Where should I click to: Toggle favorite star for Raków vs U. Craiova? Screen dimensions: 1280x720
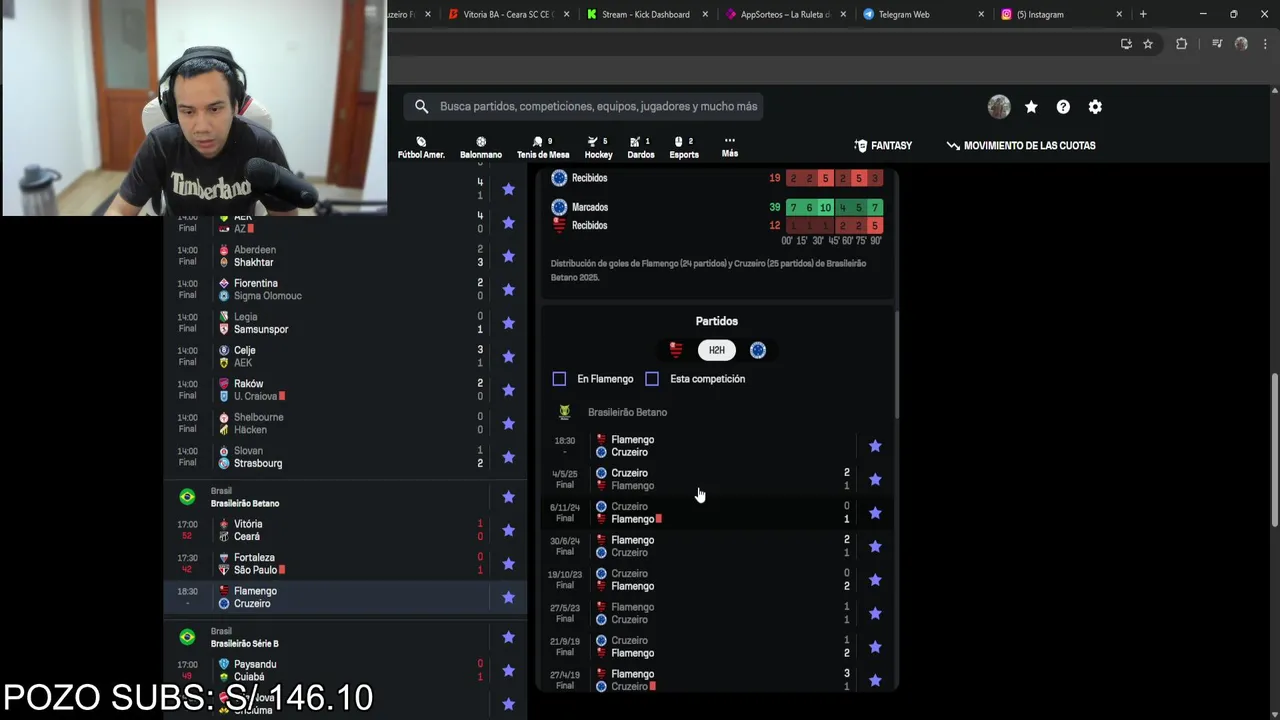click(508, 390)
